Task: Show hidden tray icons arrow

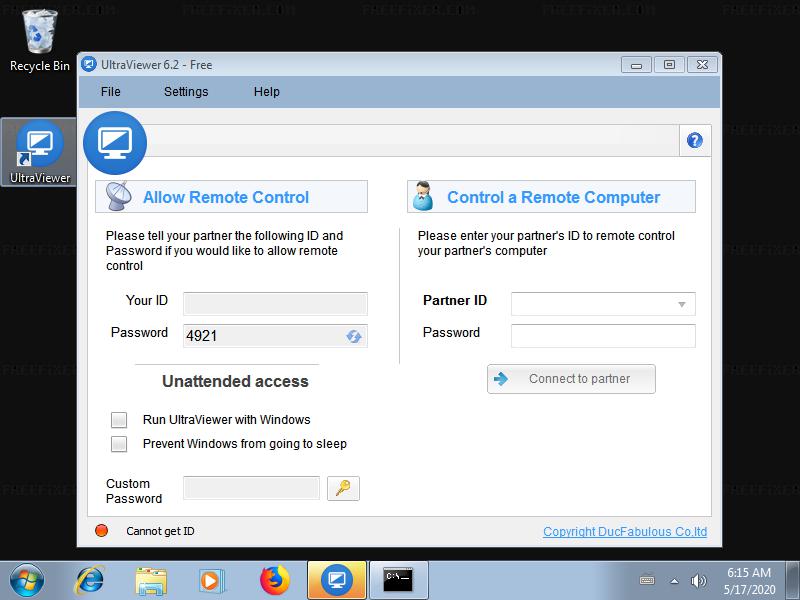Action: coord(674,581)
